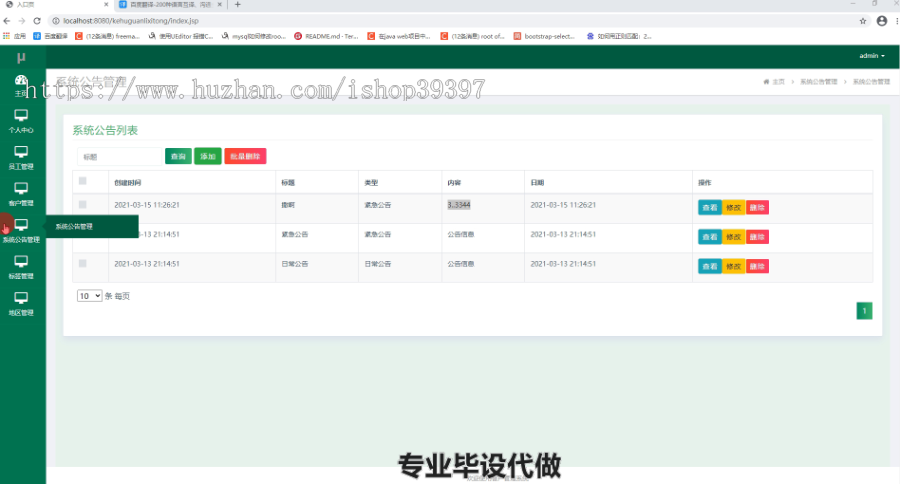Screen dimensions: 900x484
Task: Open the freema... bookmark
Action: tap(108, 36)
